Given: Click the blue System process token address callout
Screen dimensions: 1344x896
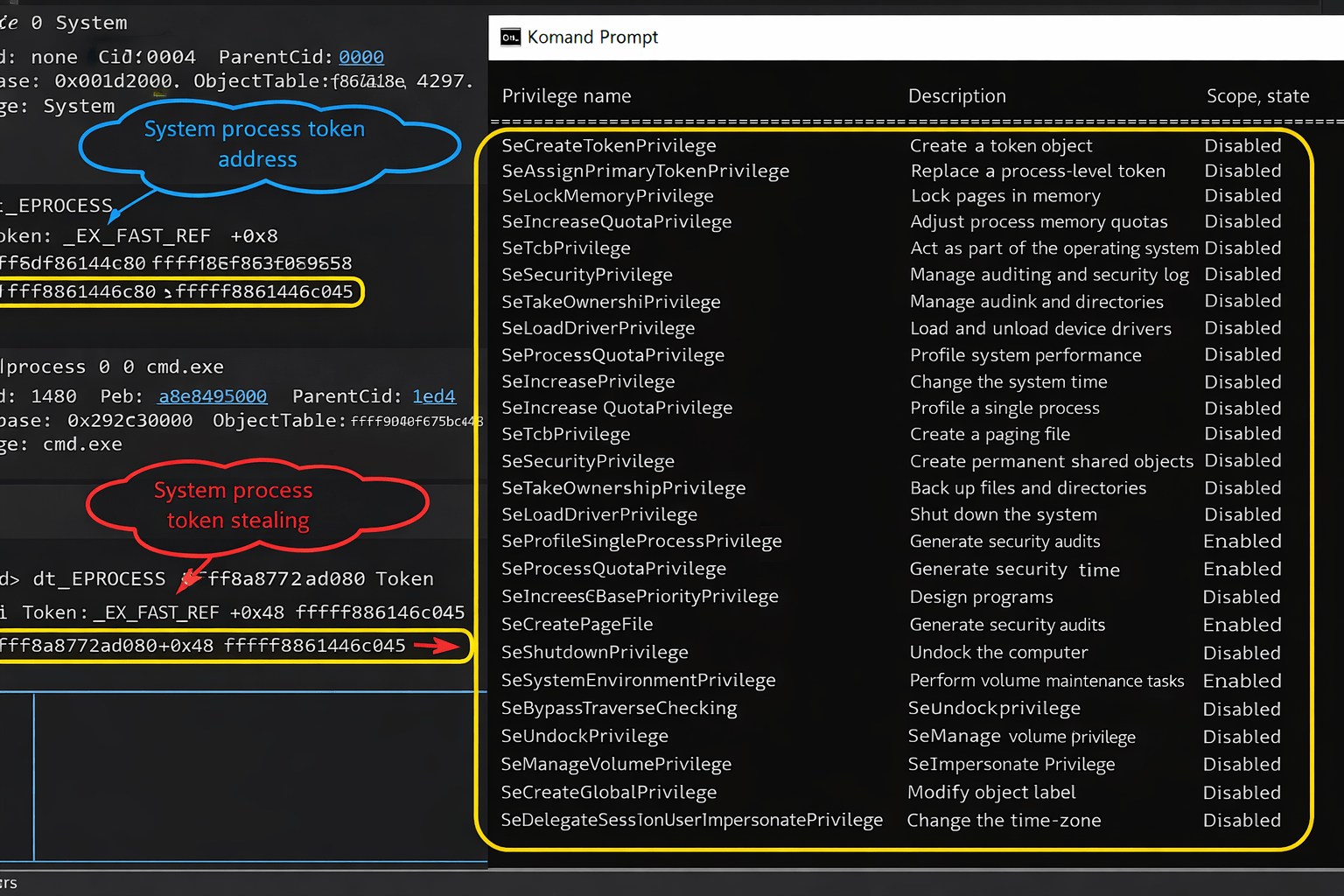Looking at the screenshot, I should (x=256, y=144).
